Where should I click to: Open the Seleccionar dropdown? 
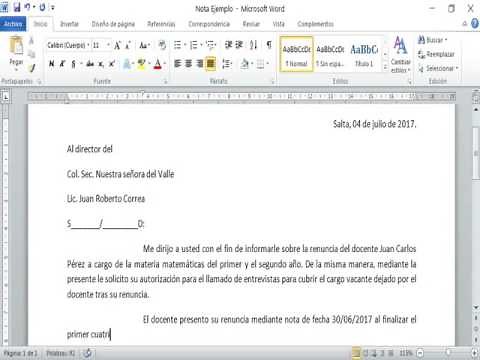[438, 68]
